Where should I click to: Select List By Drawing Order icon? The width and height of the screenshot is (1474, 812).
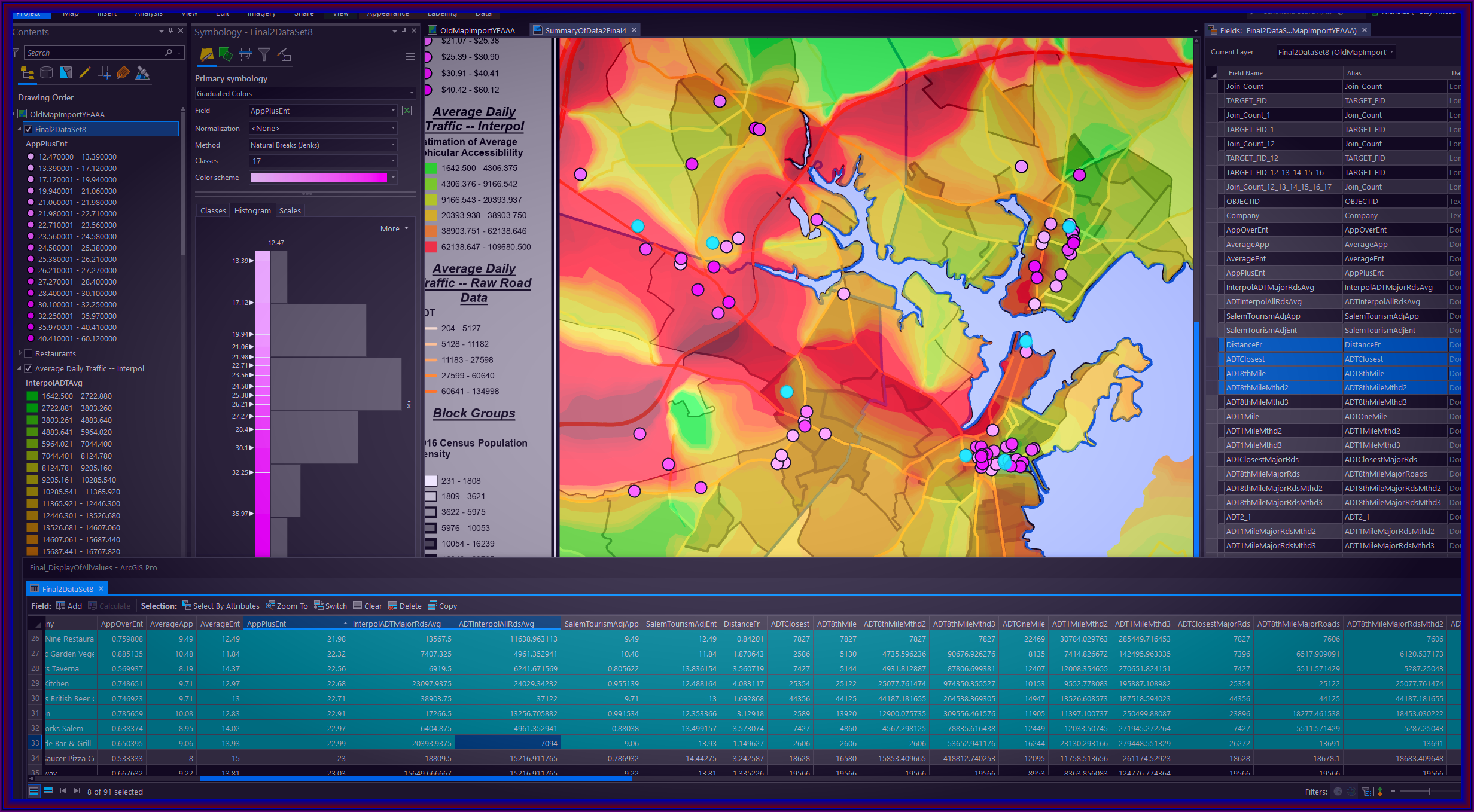tap(27, 73)
